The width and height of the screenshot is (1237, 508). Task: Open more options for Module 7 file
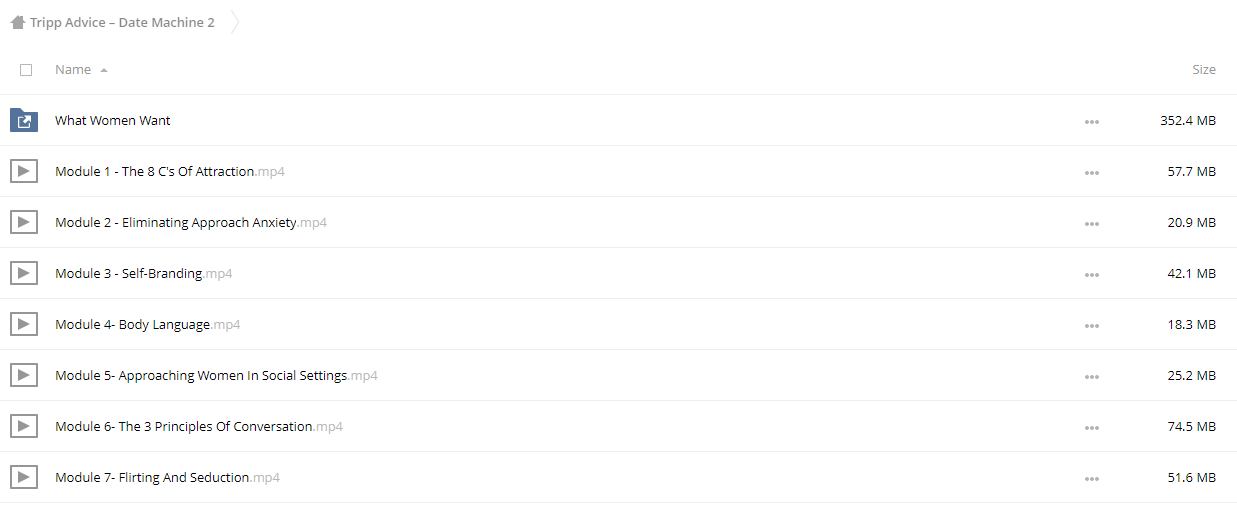(x=1091, y=479)
